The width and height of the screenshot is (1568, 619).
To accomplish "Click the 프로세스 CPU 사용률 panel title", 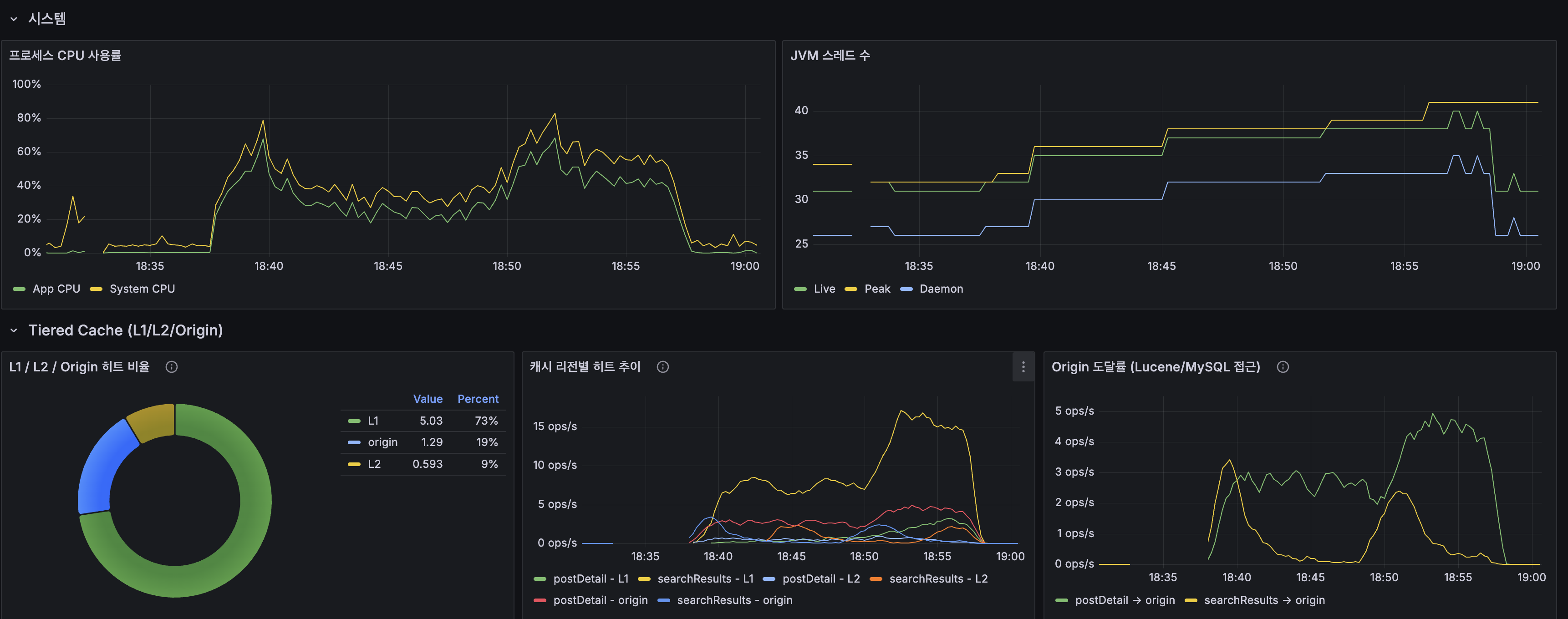I will click(x=65, y=56).
